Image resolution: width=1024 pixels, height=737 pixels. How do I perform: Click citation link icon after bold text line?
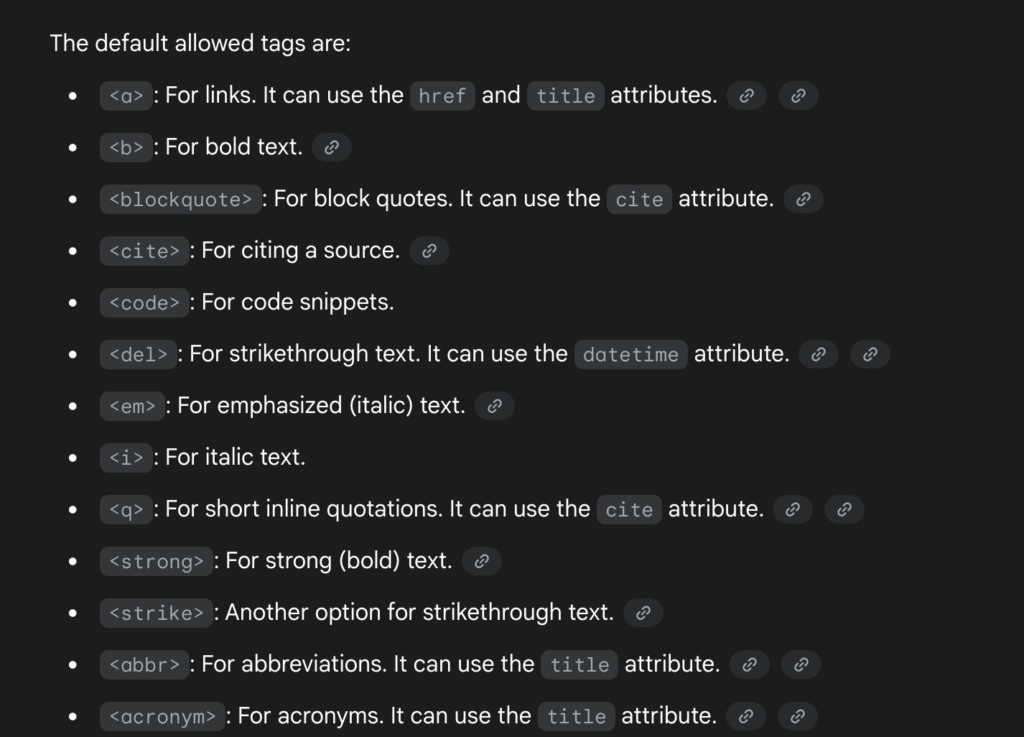(x=332, y=148)
